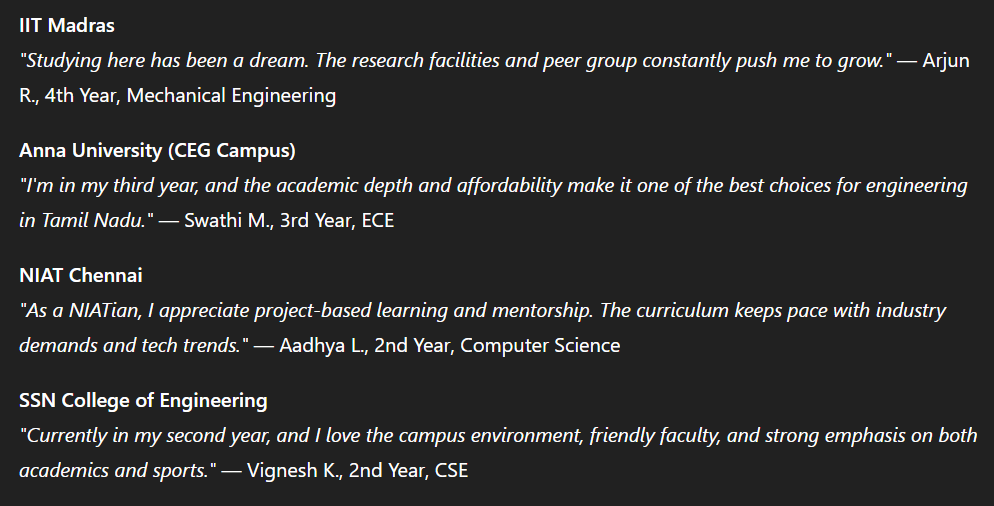Select the Anna University (CEG Campus) heading

pos(157,151)
